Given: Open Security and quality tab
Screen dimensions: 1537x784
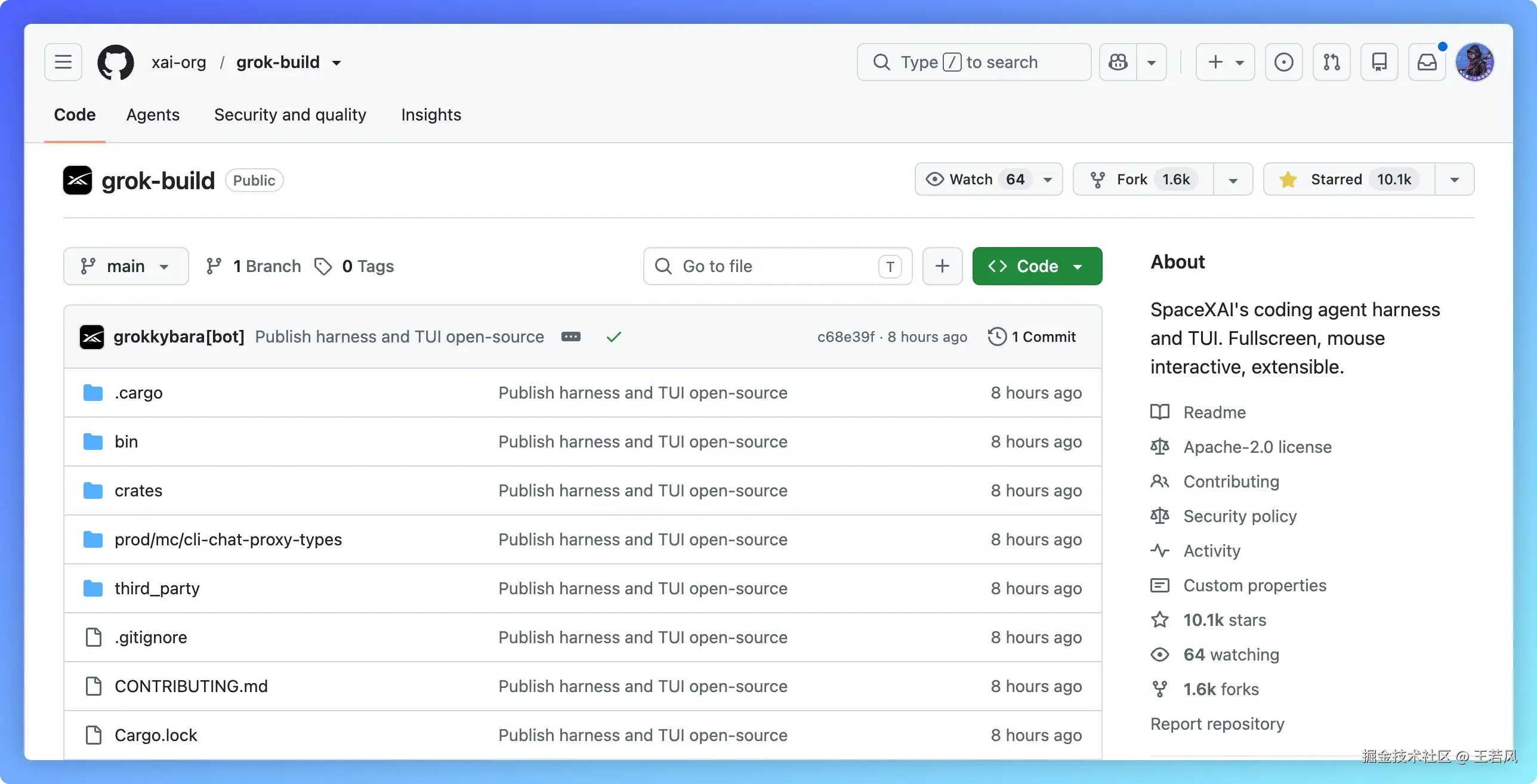Looking at the screenshot, I should [x=290, y=115].
